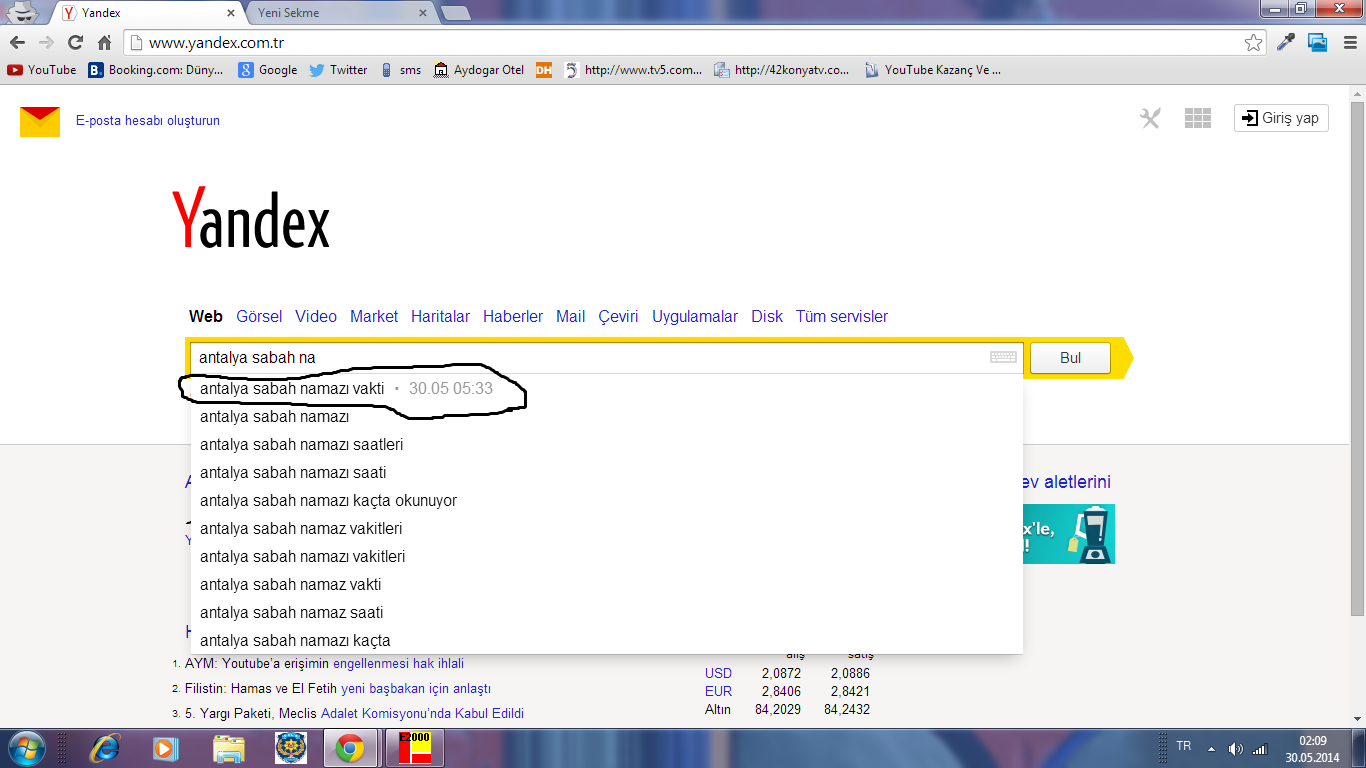Screen dimensions: 1366x768
Task: Open the 42konyatv bookmark
Action: pos(782,70)
